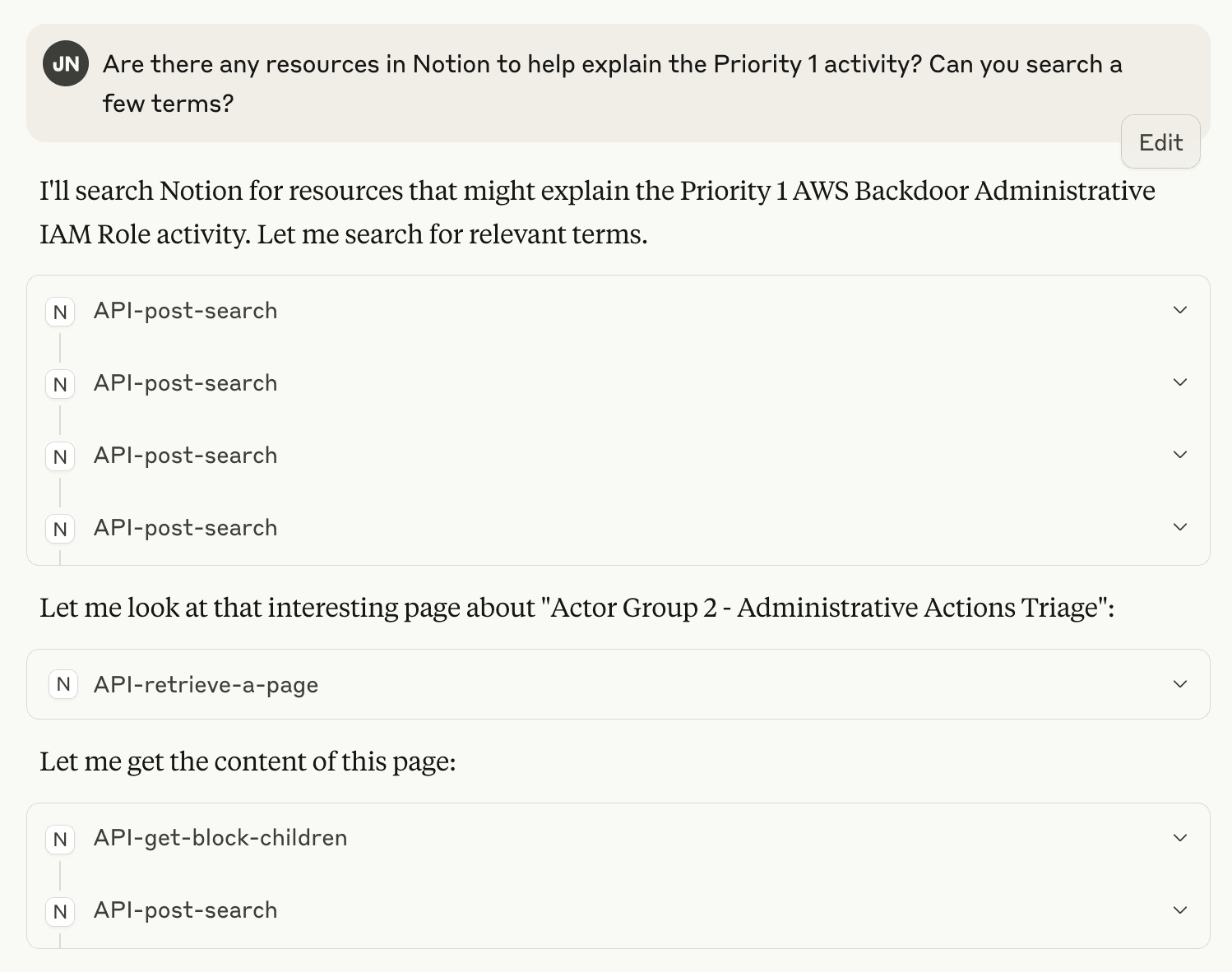Open the API-retrieve-a-page tool call label
The image size is (1232, 972).
[206, 685]
